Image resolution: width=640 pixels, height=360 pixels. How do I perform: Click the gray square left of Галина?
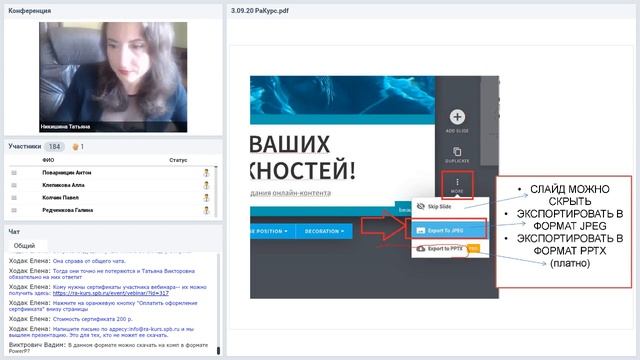tap(14, 211)
